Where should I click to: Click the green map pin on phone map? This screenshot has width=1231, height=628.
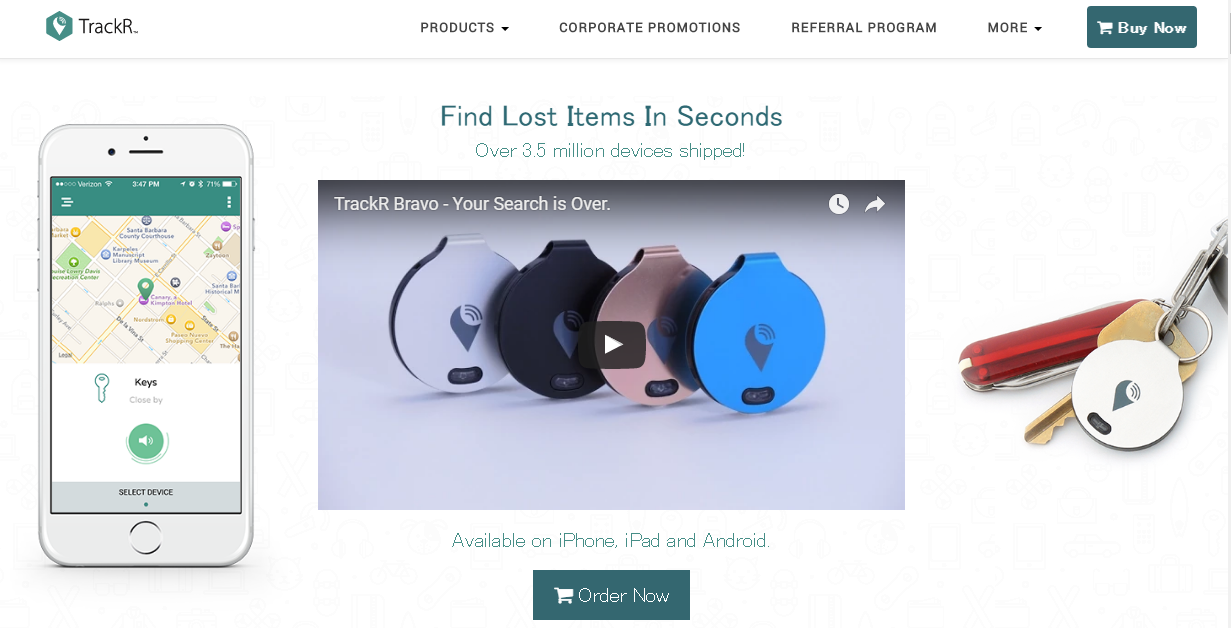coord(145,289)
